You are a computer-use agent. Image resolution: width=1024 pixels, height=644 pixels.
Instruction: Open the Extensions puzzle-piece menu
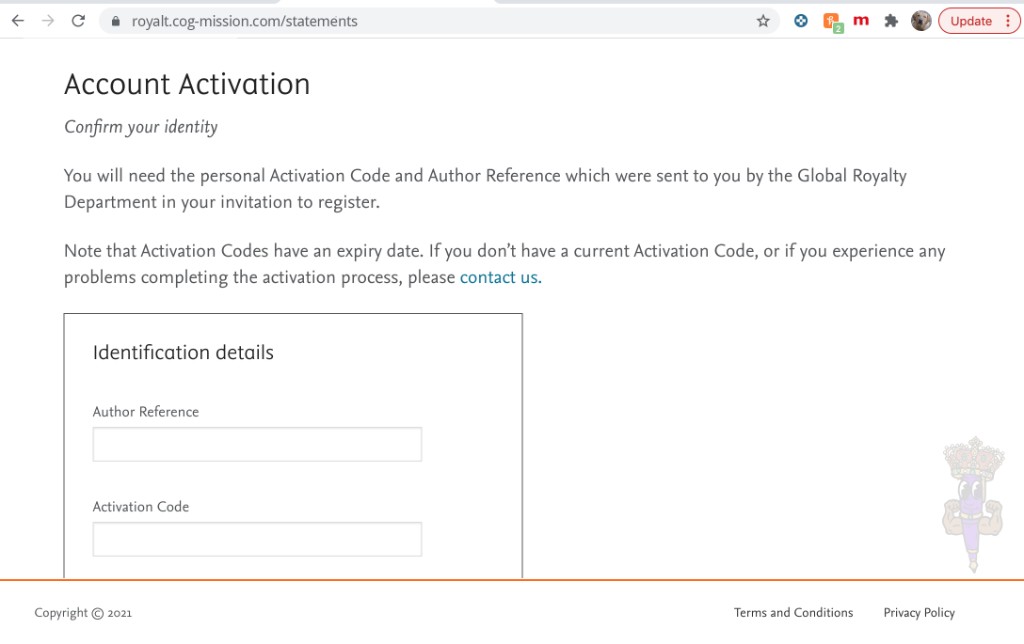pyautogui.click(x=891, y=21)
